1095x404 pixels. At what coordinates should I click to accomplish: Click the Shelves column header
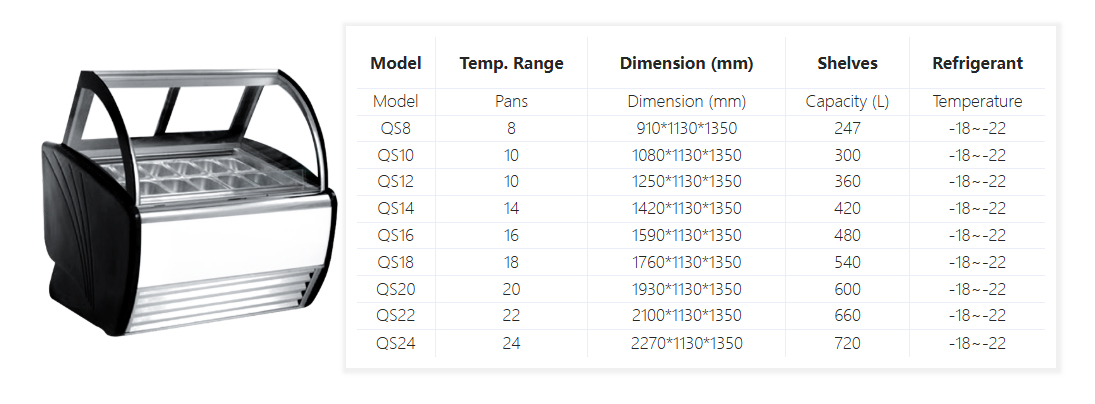[x=847, y=63]
